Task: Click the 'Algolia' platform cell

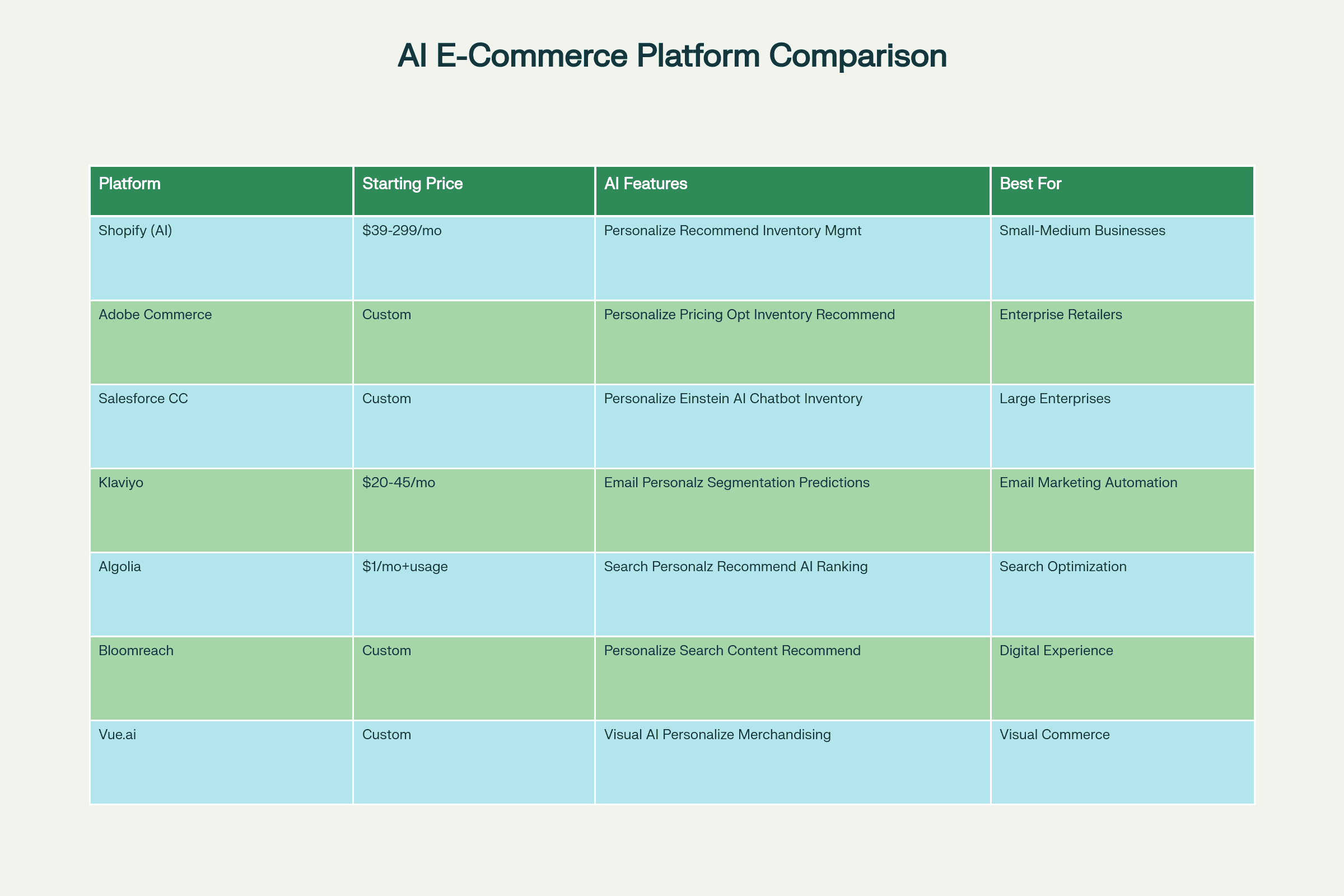Action: 222,594
